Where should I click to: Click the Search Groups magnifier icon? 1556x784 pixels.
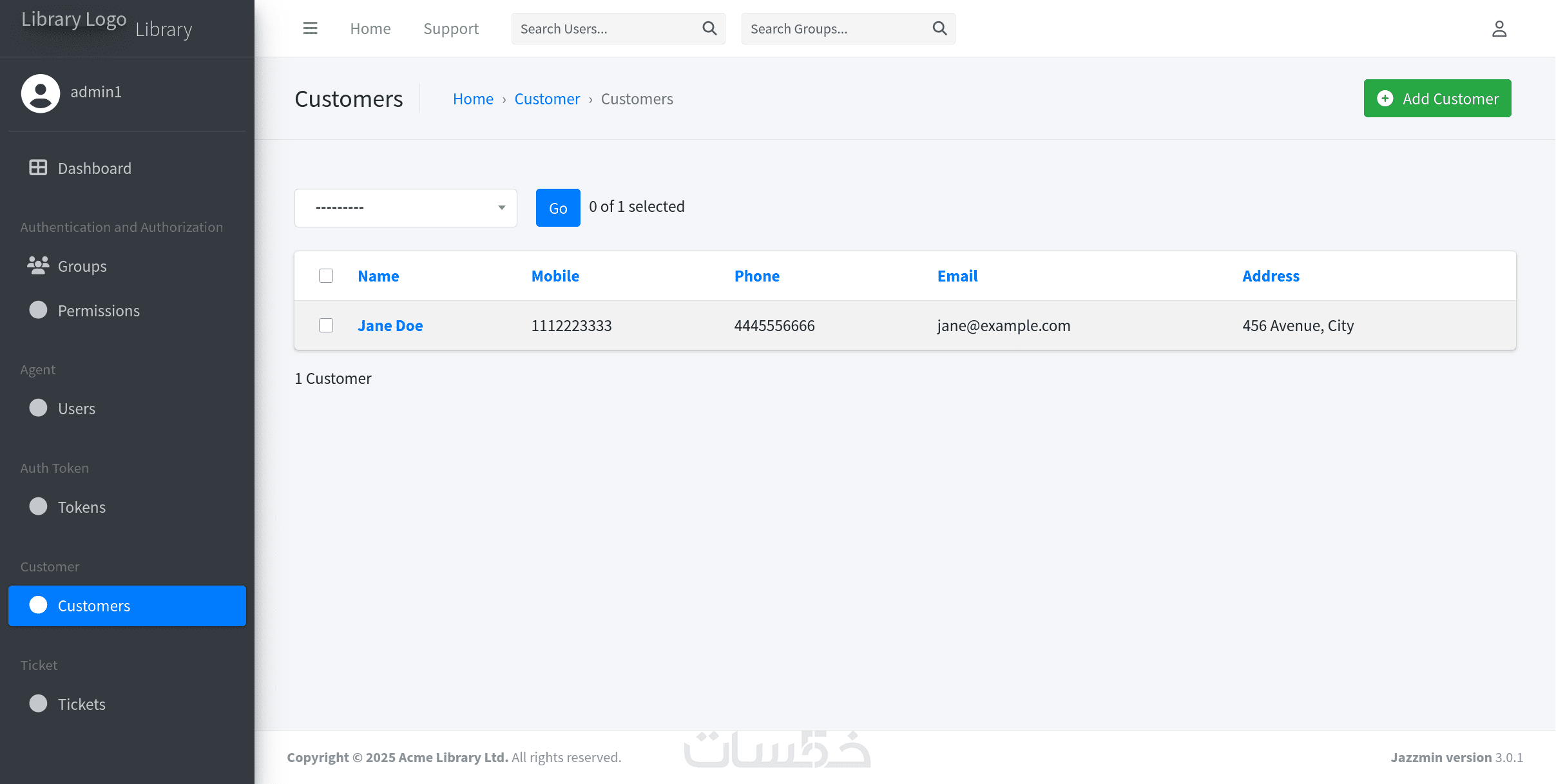[939, 28]
